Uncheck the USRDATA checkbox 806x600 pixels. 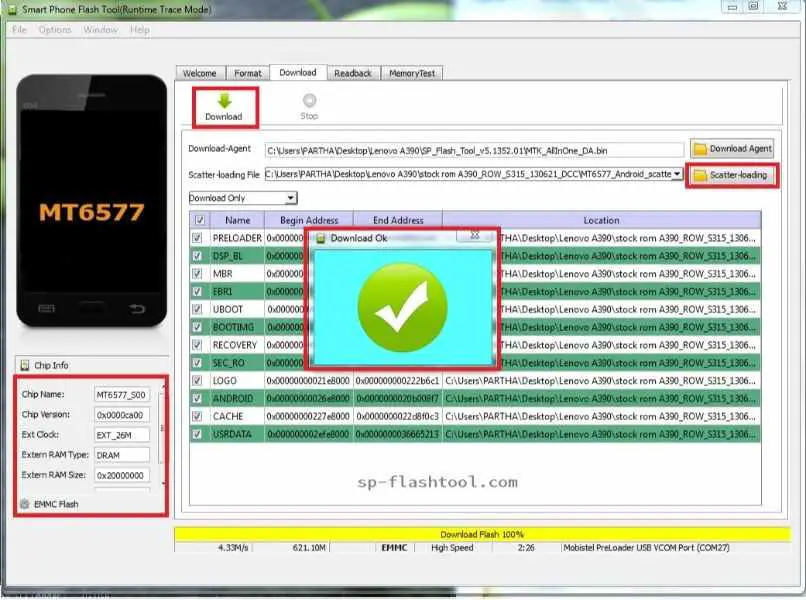click(197, 434)
